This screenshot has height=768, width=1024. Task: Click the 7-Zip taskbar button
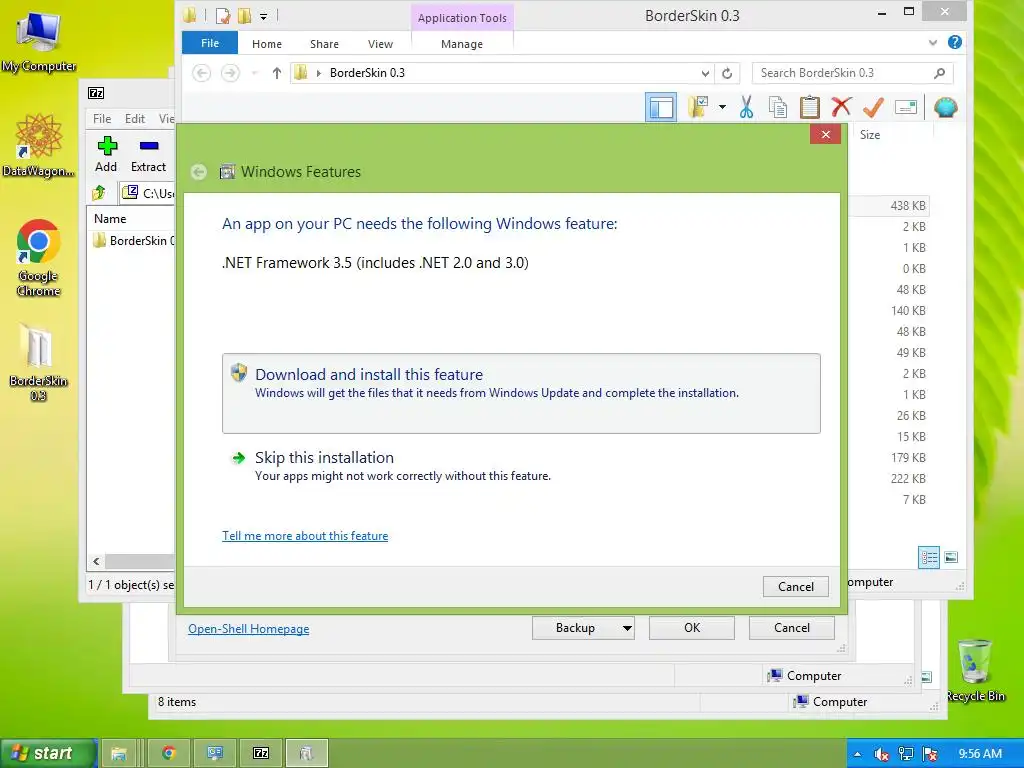(x=261, y=753)
